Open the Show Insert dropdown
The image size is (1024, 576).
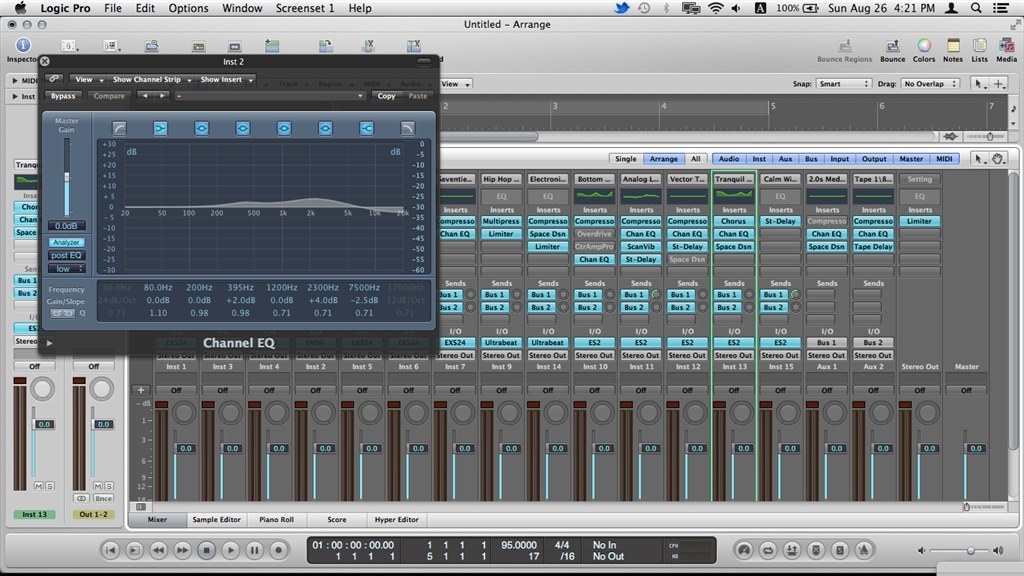click(x=225, y=80)
